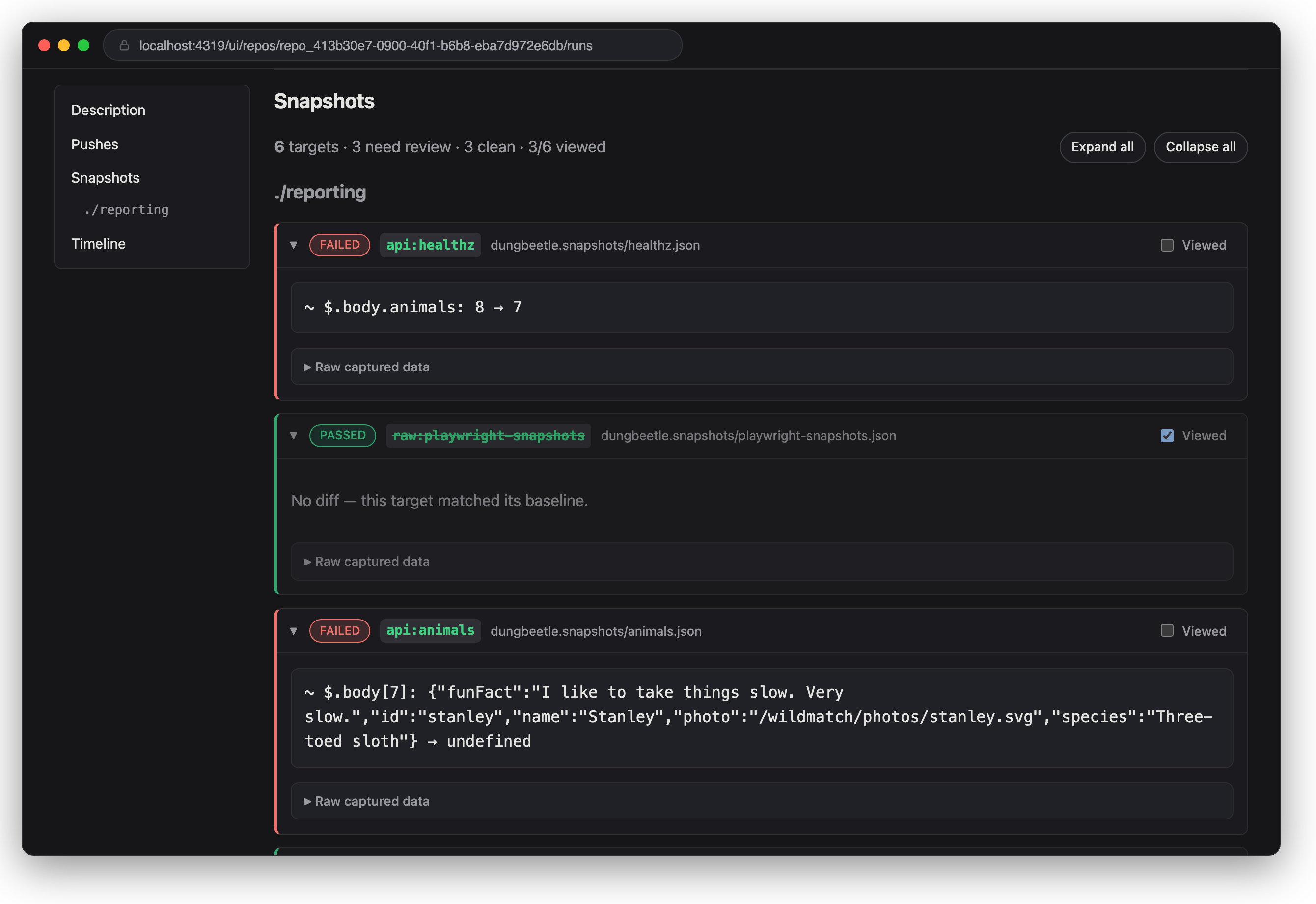Click dungbeetle.snapshots/animals.json path text
Image resolution: width=1316 pixels, height=904 pixels.
click(x=596, y=631)
